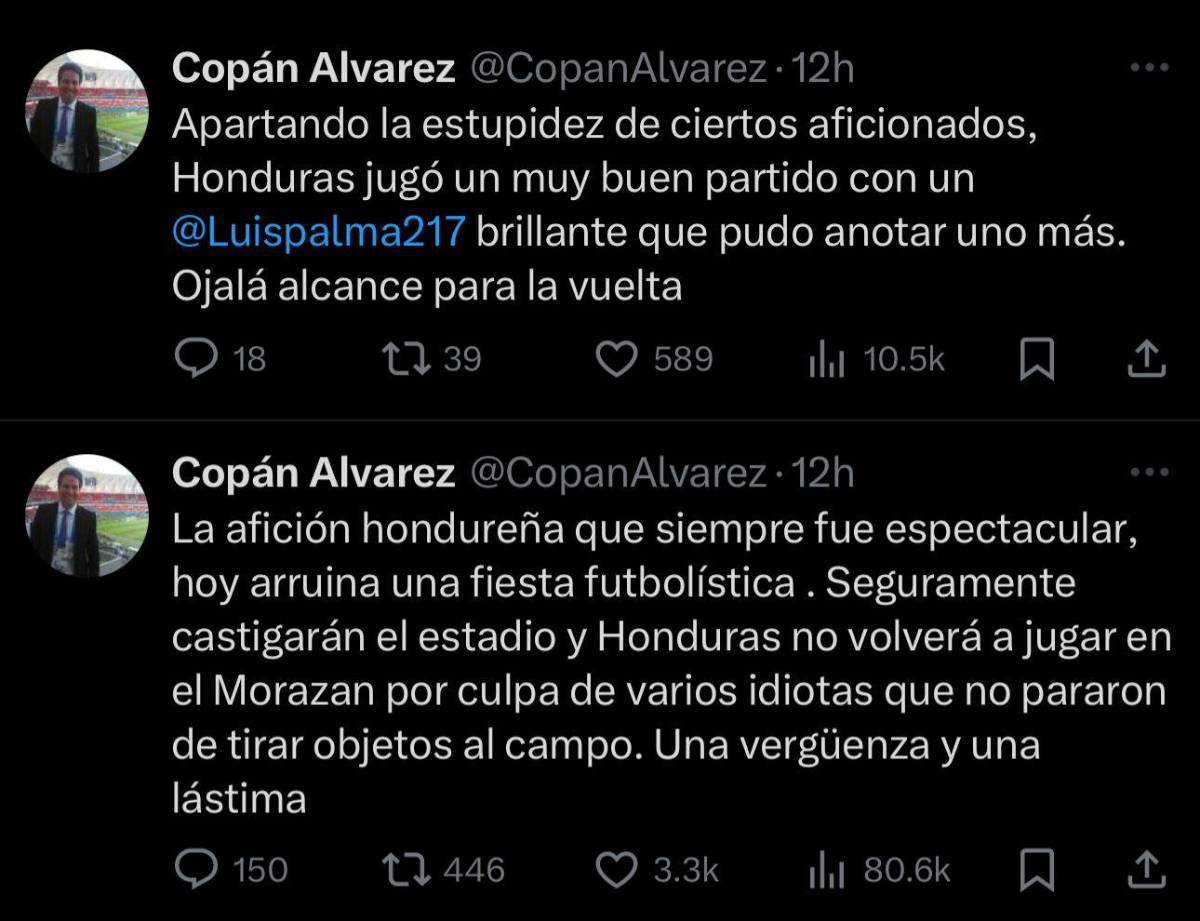The height and width of the screenshot is (921, 1200).
Task: Like the first tweet
Action: point(620,358)
